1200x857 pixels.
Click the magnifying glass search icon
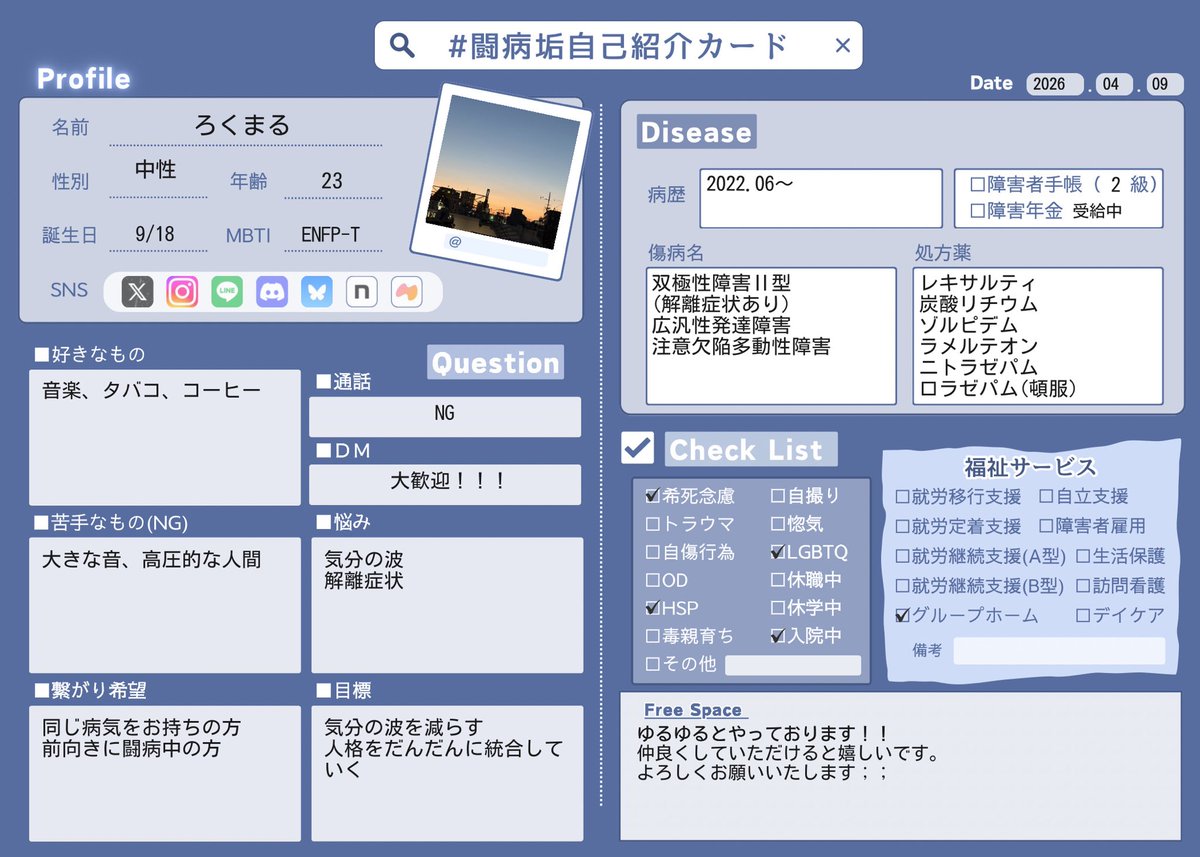coord(402,45)
